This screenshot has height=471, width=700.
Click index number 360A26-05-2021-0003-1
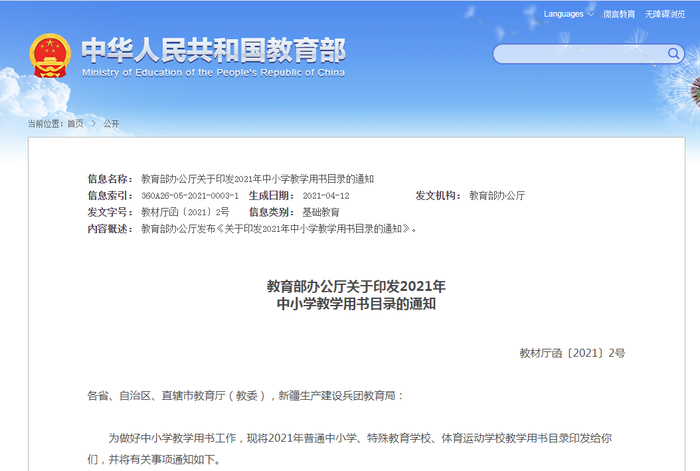(x=190, y=196)
